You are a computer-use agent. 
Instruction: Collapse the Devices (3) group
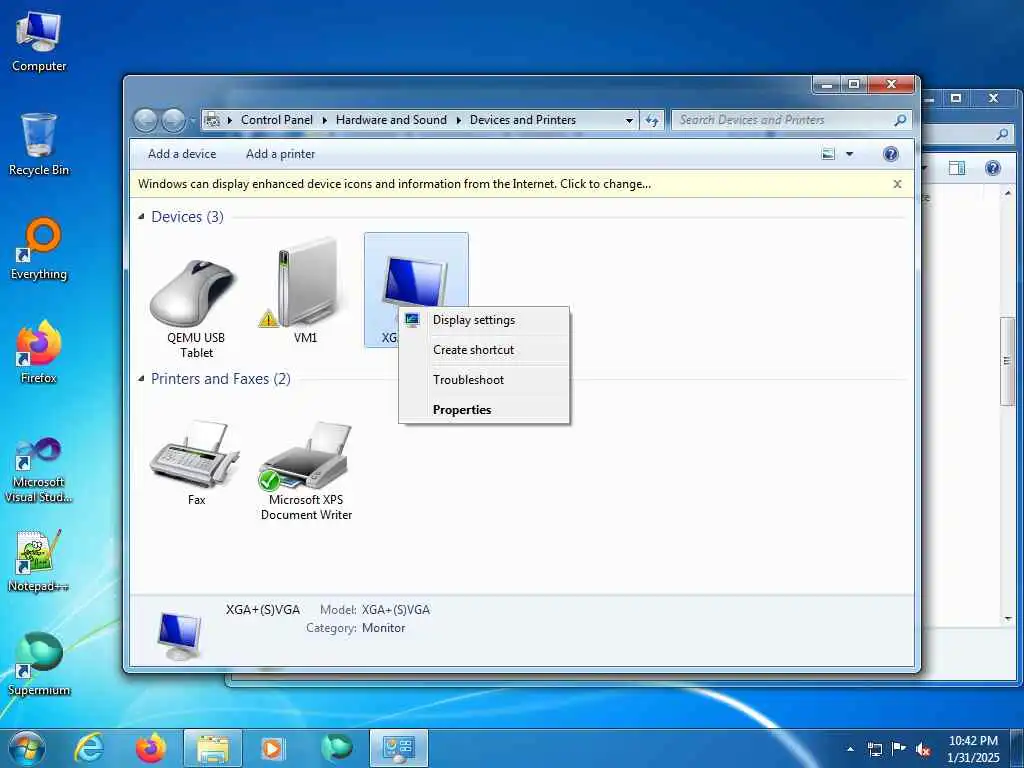pyautogui.click(x=141, y=217)
